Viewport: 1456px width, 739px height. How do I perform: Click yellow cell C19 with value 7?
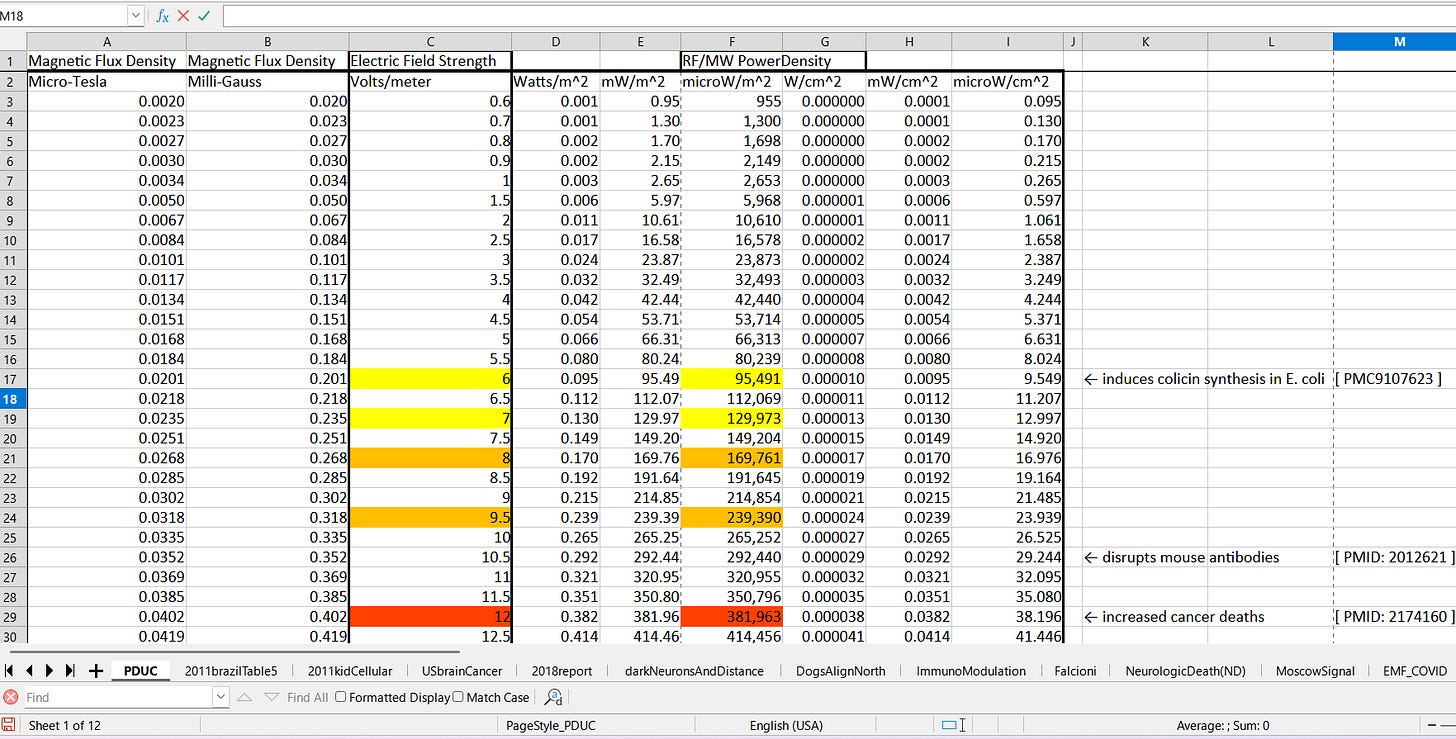(430, 418)
